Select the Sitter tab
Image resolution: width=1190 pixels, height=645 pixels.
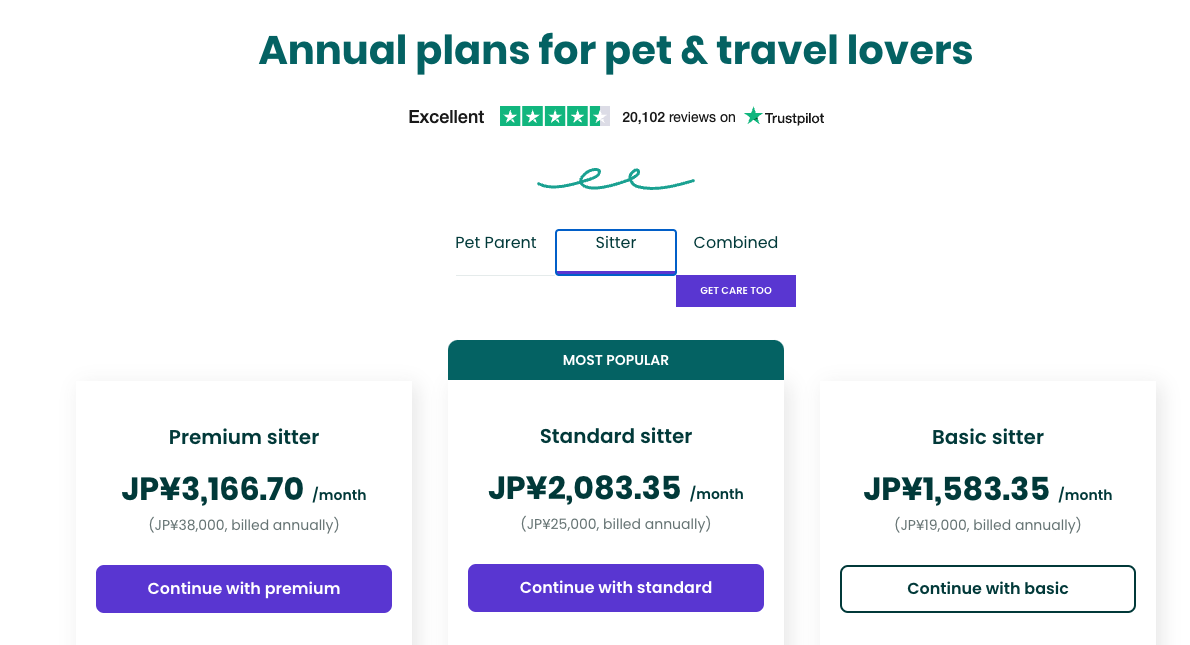(x=616, y=243)
